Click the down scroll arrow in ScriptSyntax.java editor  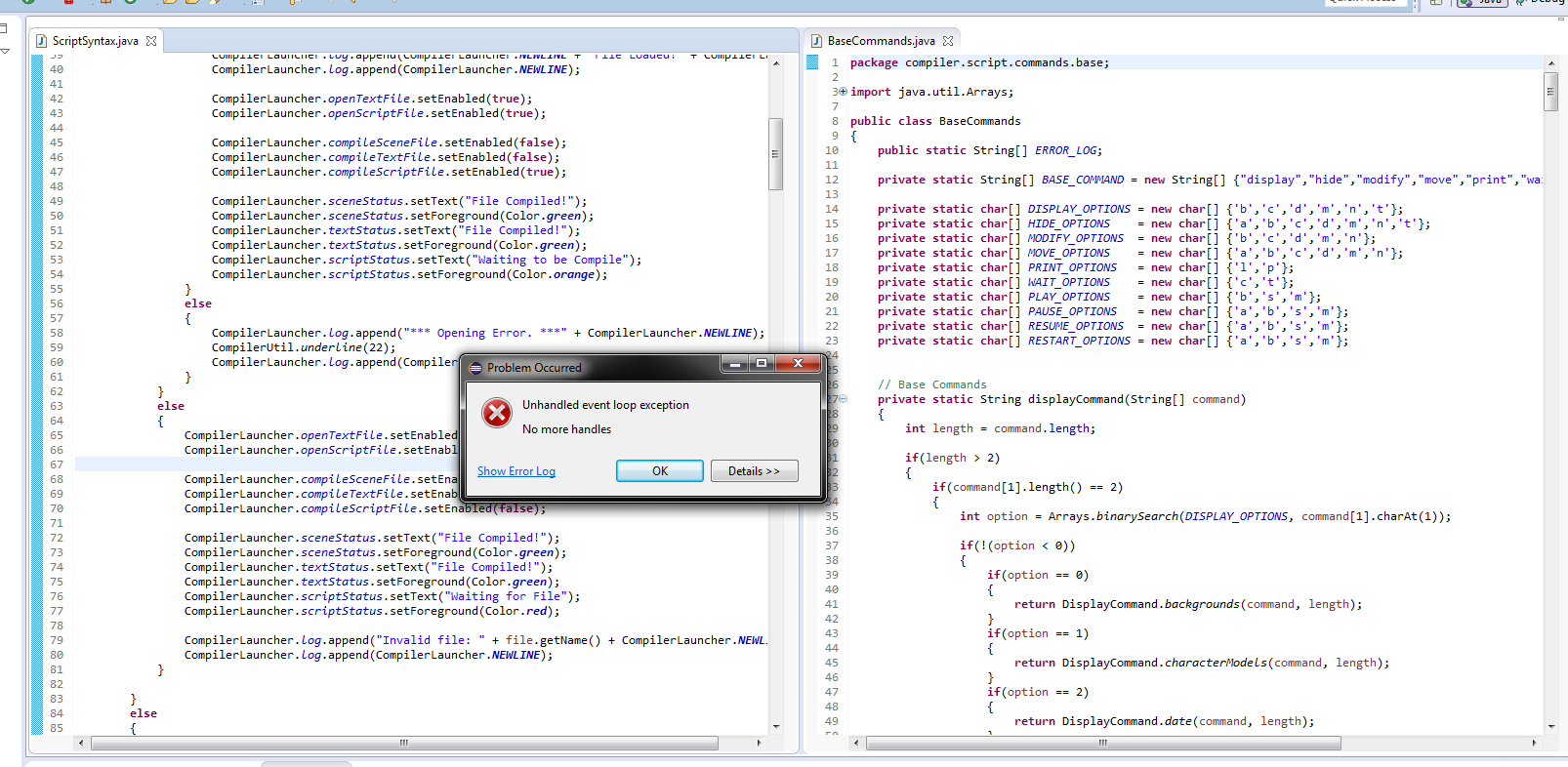776,726
